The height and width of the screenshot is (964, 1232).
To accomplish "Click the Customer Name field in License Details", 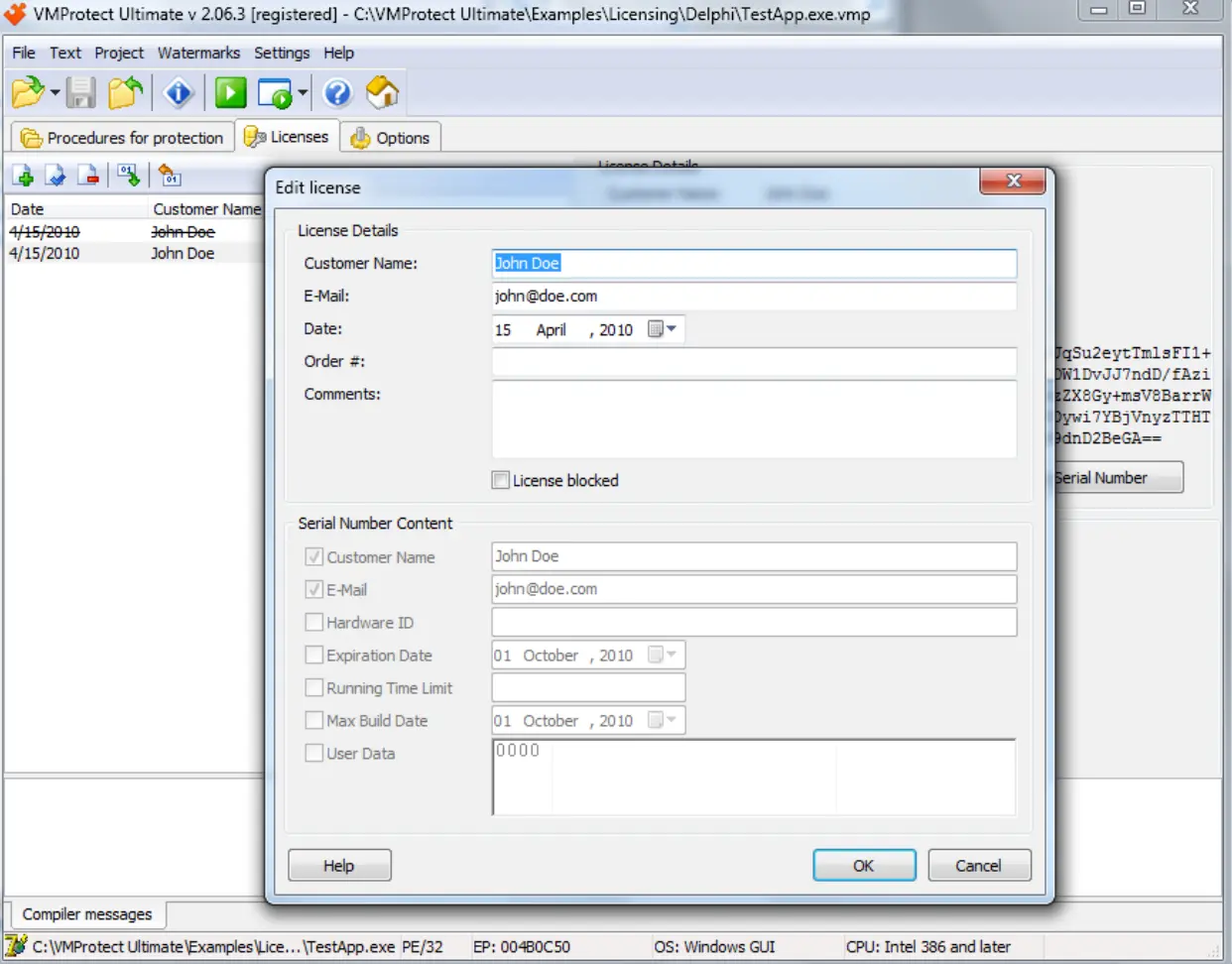I will tap(754, 263).
